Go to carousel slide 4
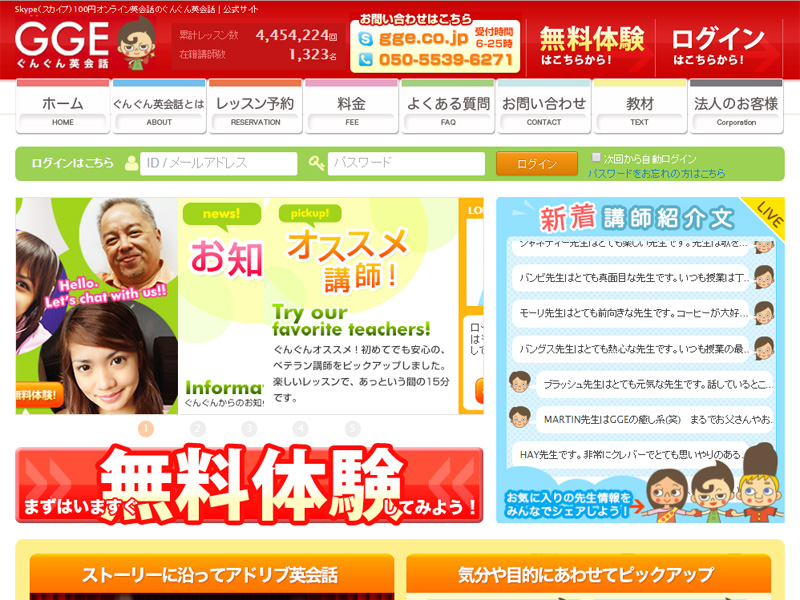This screenshot has width=800, height=600. click(x=301, y=429)
